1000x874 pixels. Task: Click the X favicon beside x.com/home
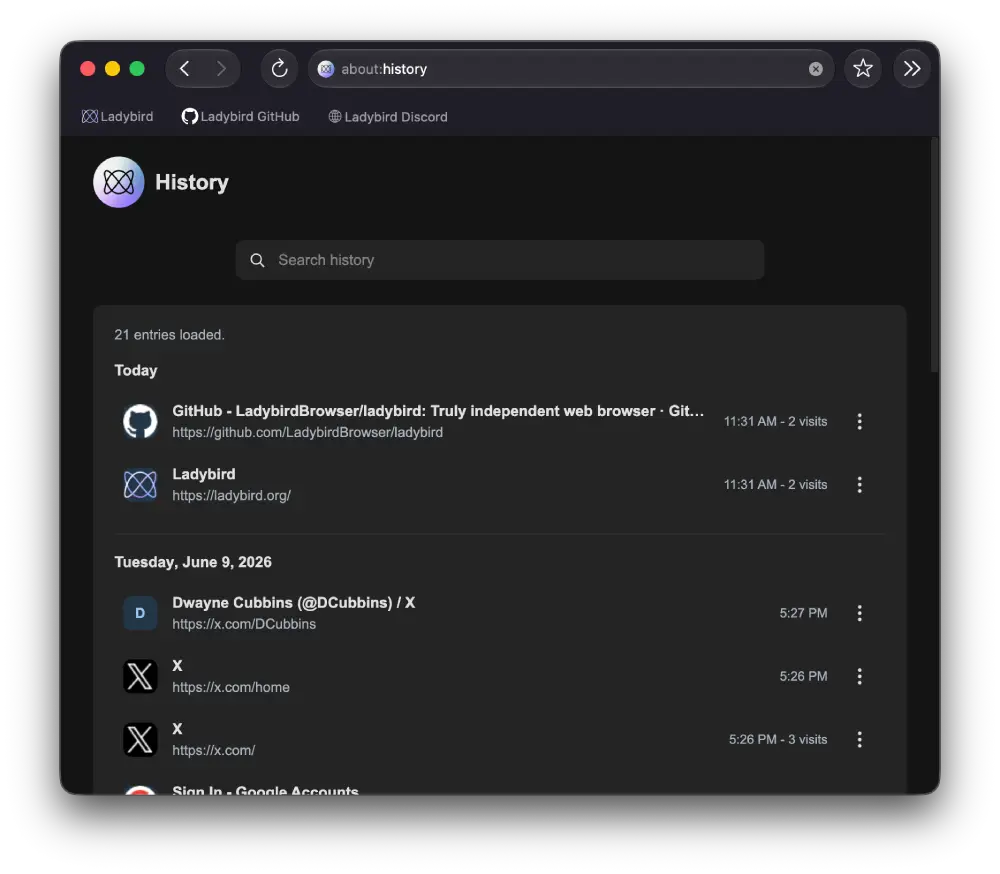point(140,676)
